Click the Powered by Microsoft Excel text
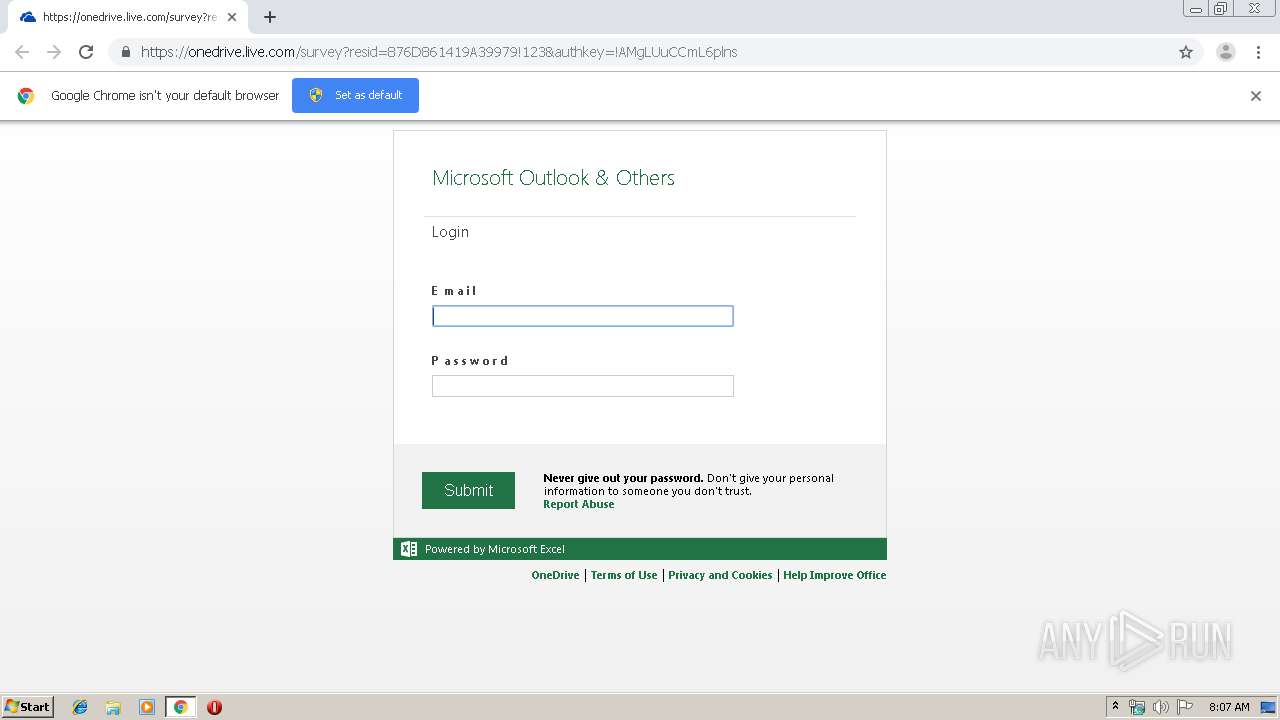 [x=495, y=549]
